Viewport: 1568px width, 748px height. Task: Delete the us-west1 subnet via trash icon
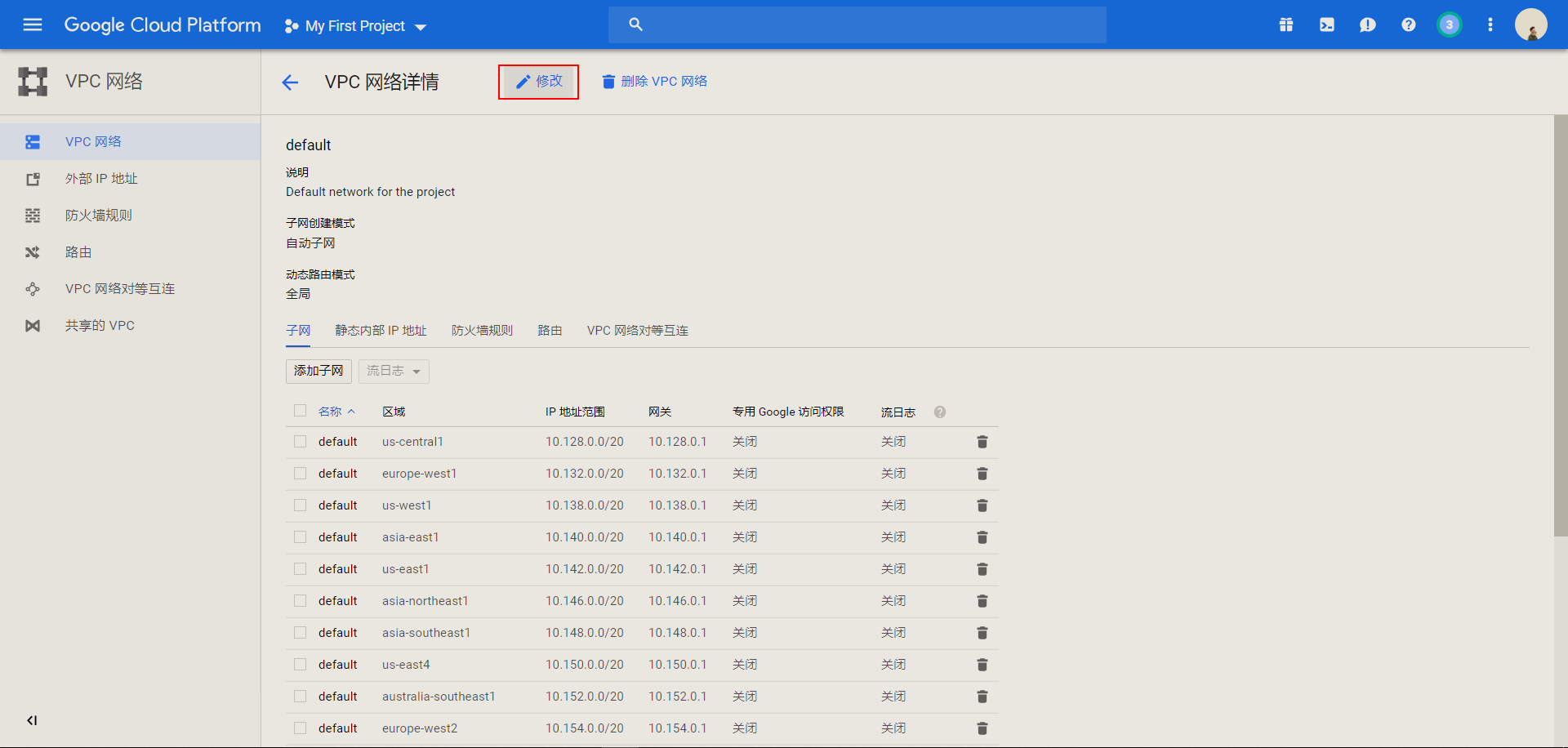click(x=982, y=505)
